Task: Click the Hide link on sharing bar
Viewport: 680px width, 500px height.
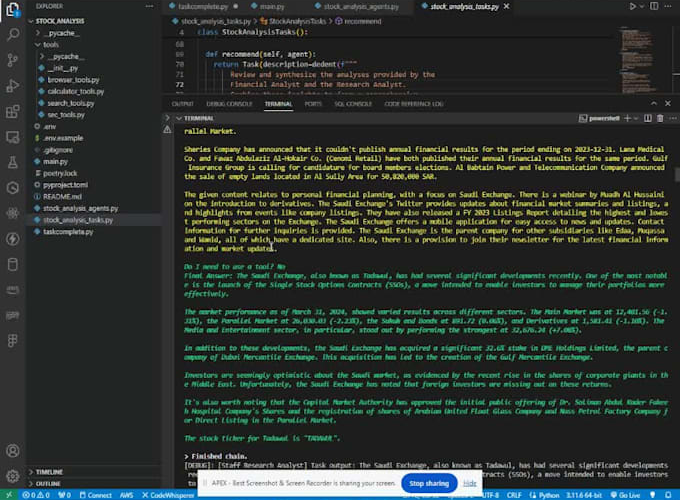Action: [469, 483]
